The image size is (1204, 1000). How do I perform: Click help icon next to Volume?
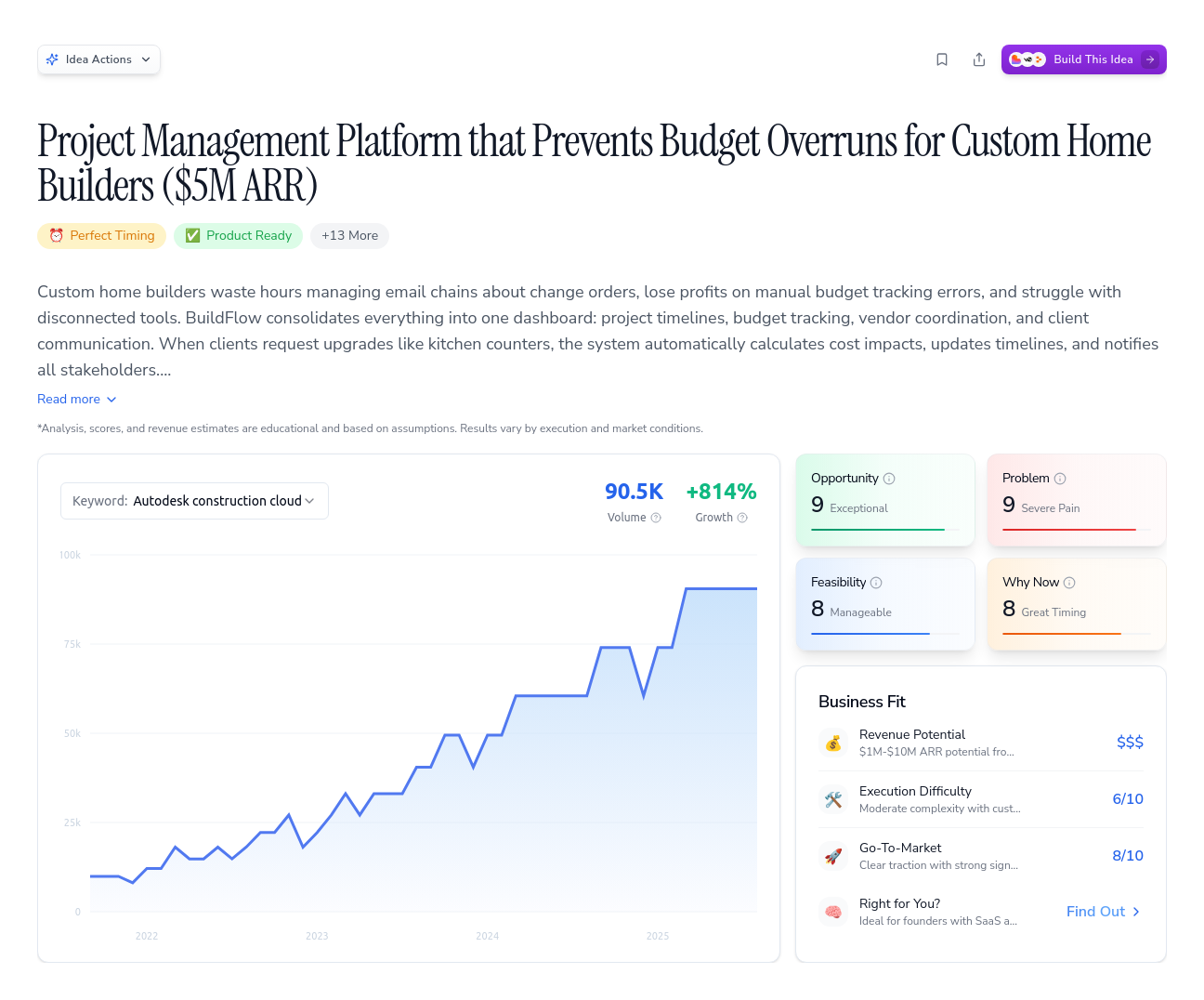pos(656,518)
